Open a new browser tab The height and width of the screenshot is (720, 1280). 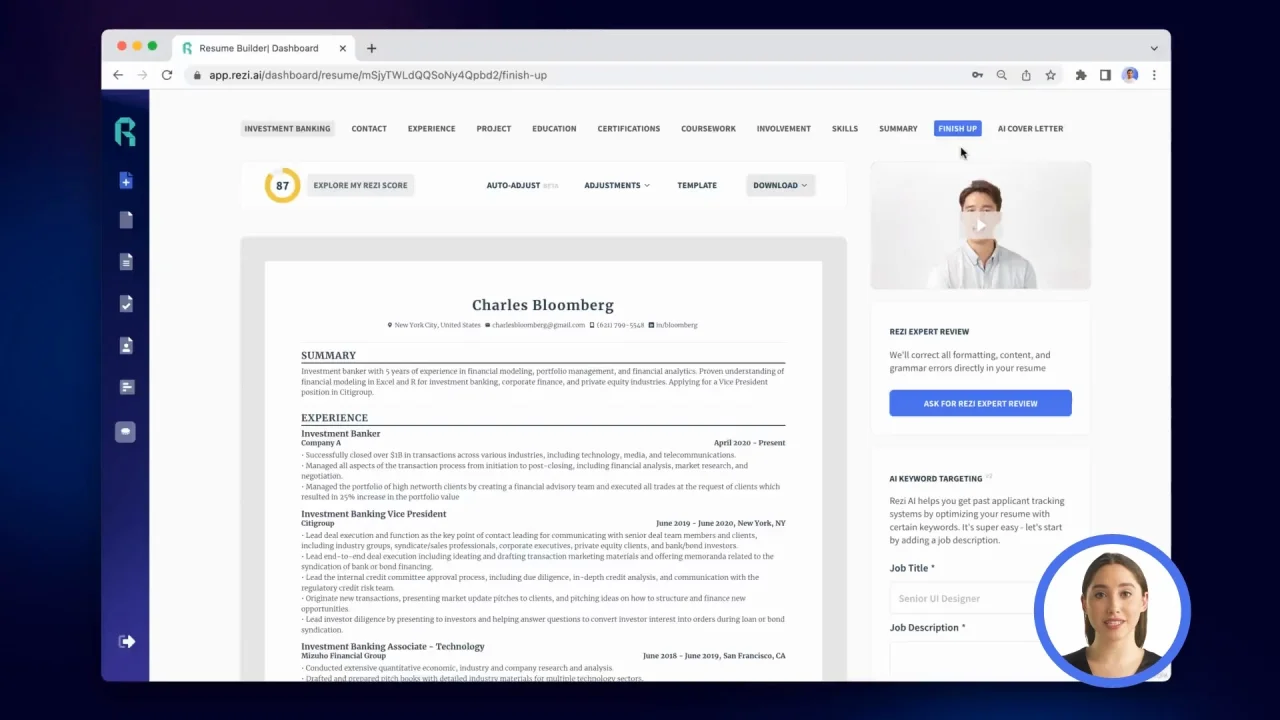372,48
